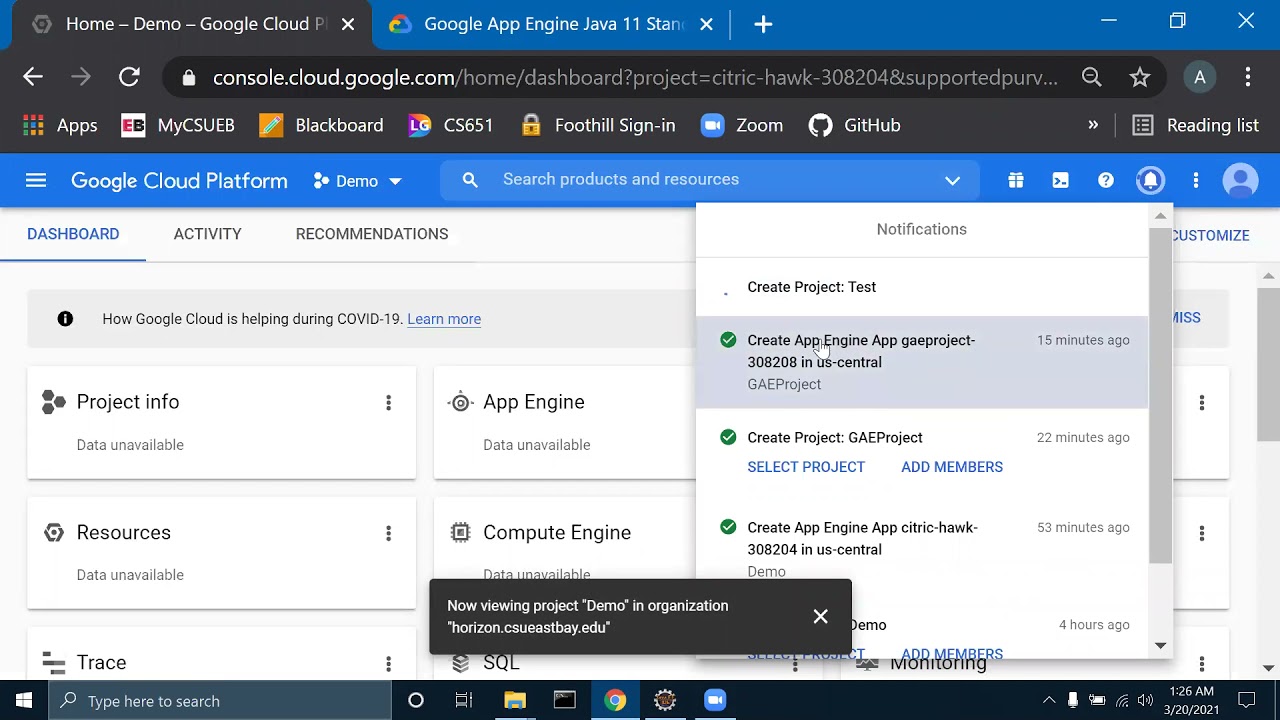Open Resources card options menu

388,533
